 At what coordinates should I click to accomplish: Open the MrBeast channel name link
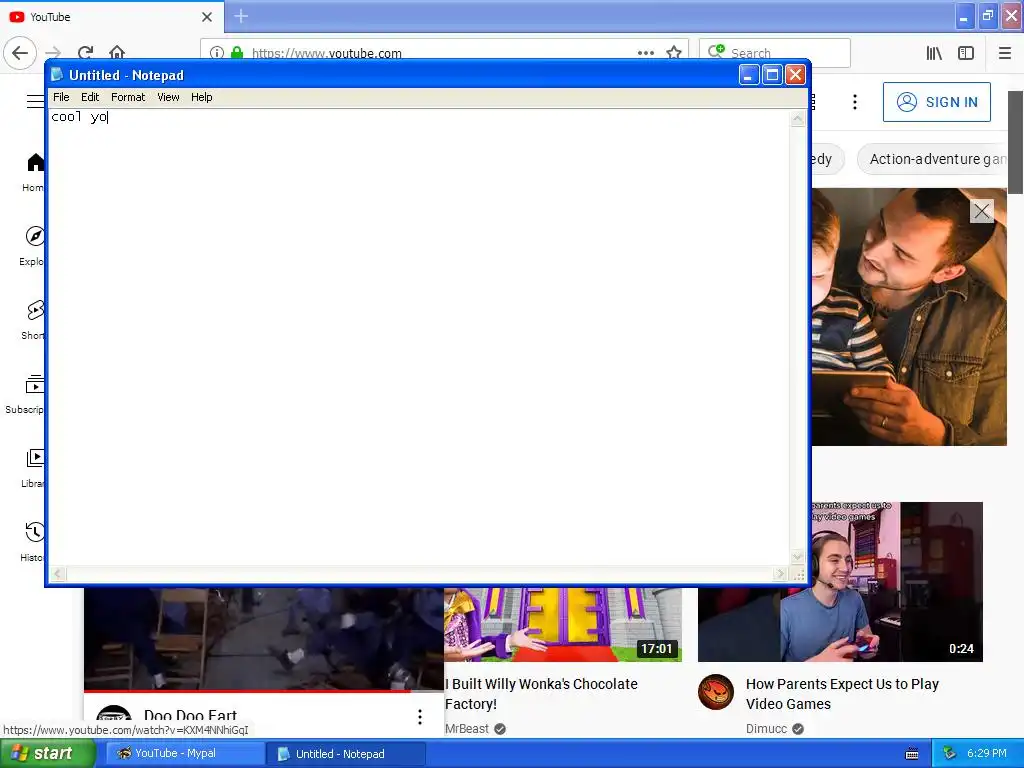click(467, 729)
